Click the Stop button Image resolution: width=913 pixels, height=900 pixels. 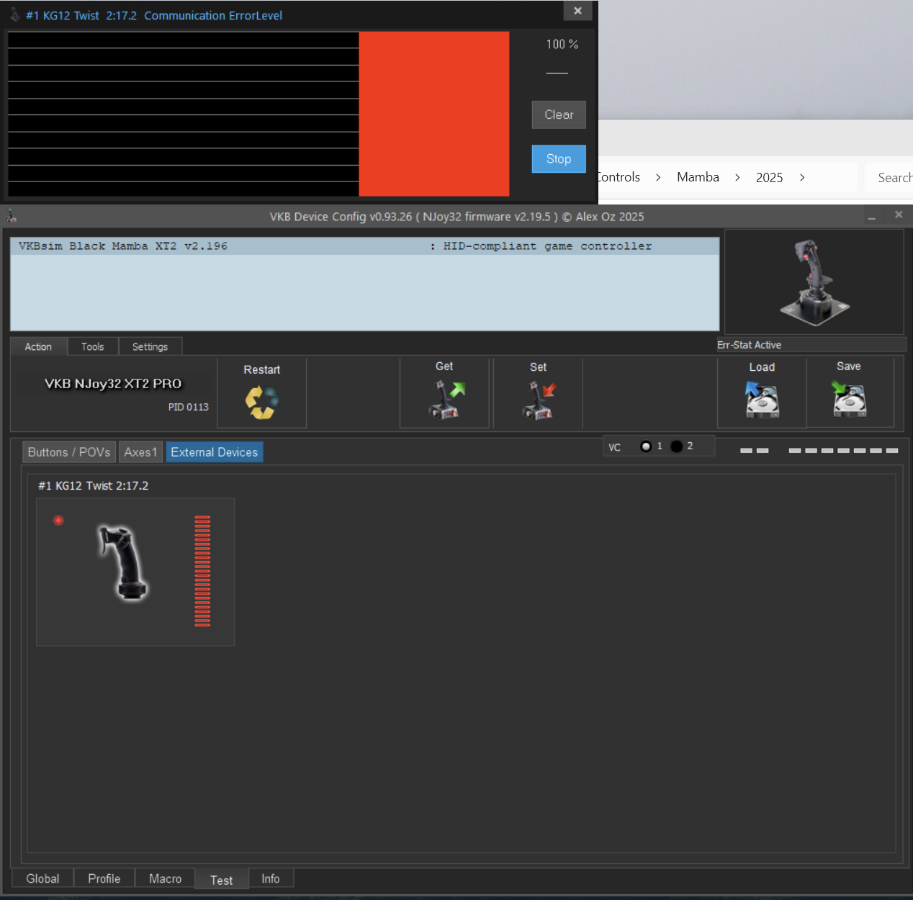[x=558, y=159]
